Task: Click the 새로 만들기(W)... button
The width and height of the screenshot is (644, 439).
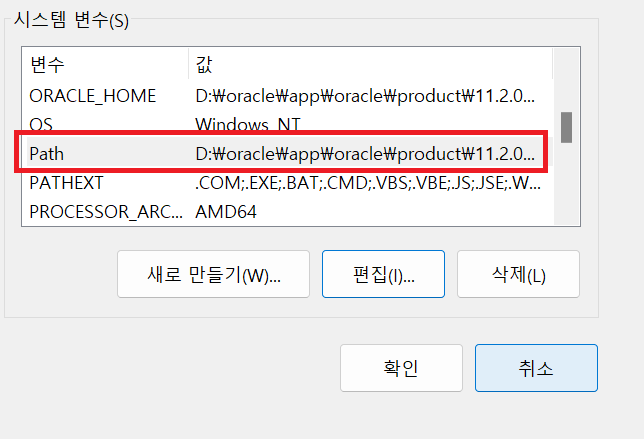Action: pyautogui.click(x=213, y=274)
